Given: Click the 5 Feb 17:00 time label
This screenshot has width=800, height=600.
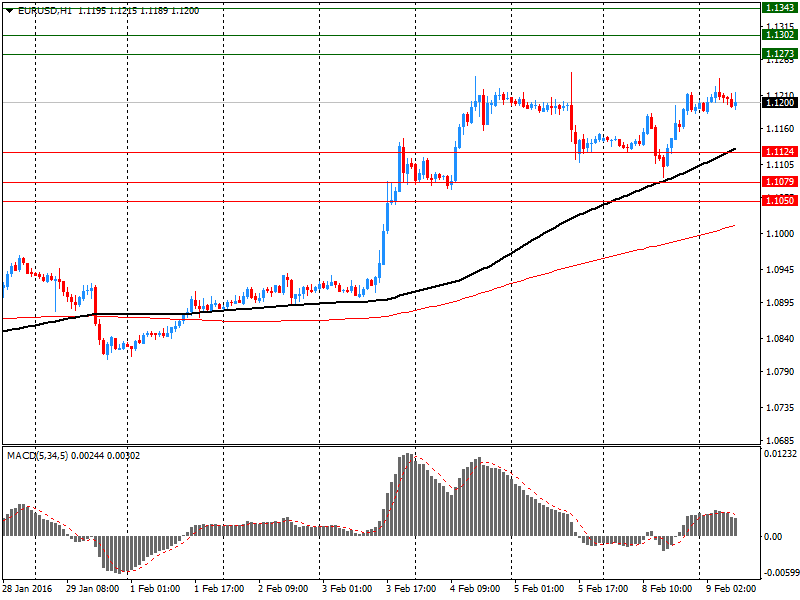Looking at the screenshot, I should click(x=603, y=589).
